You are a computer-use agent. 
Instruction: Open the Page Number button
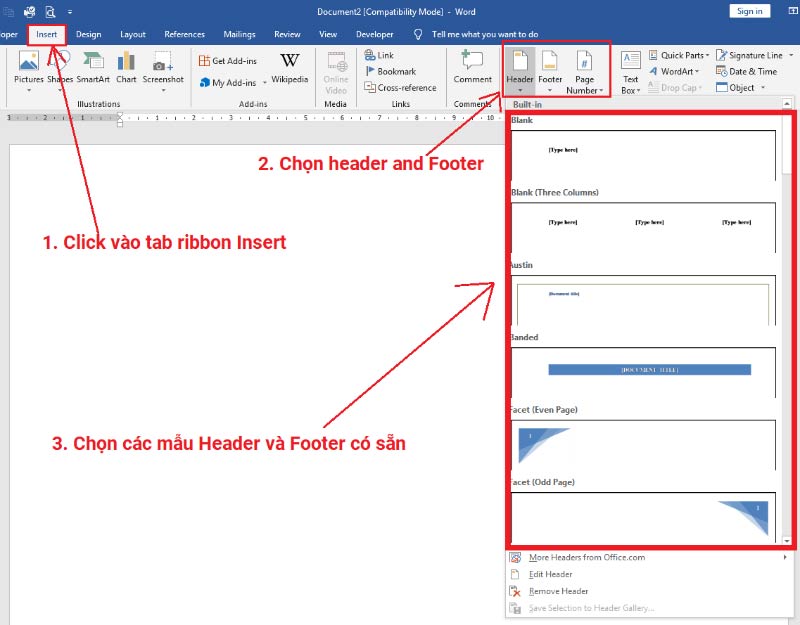click(584, 71)
